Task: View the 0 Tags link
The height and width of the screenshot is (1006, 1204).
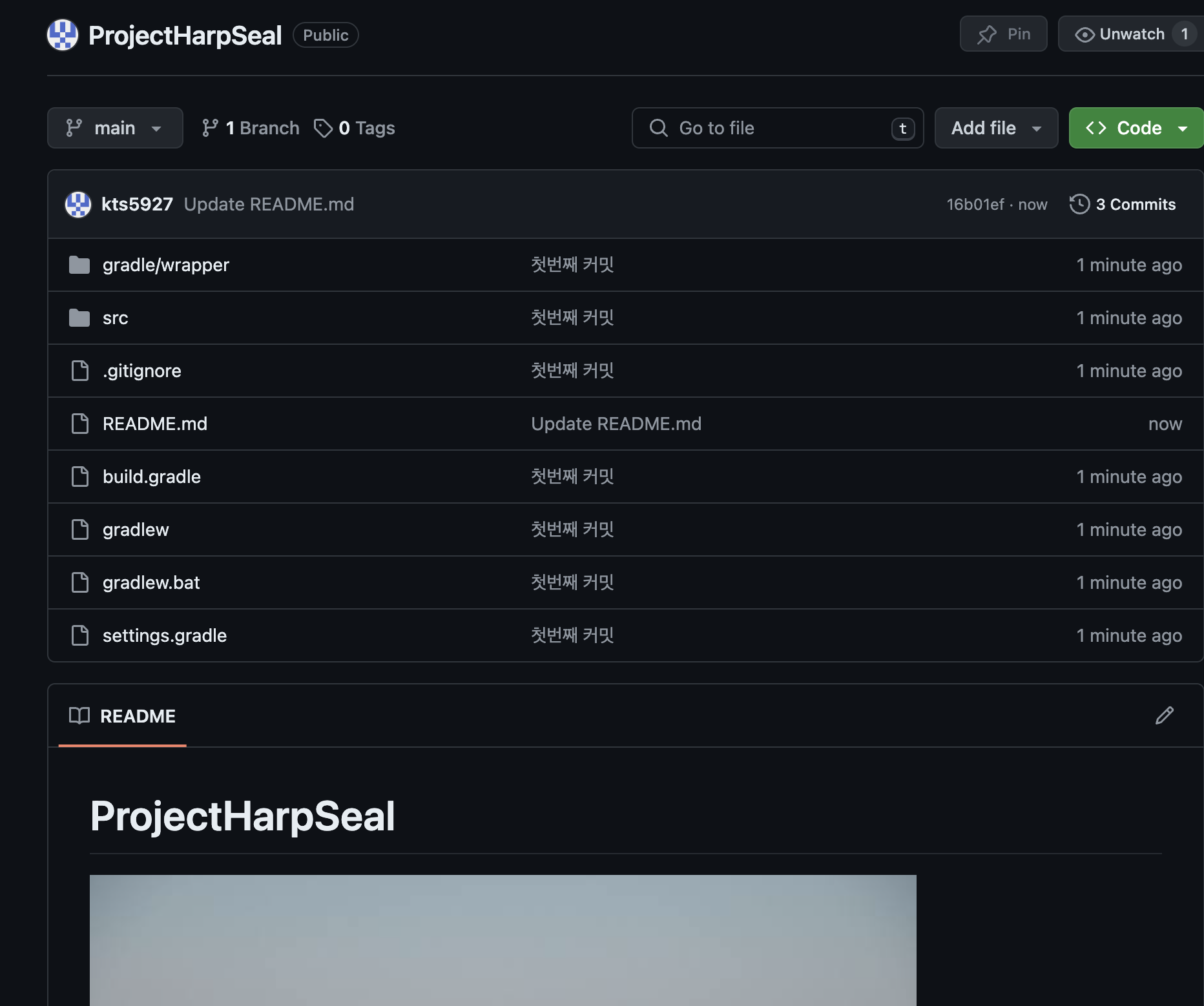Action: click(x=355, y=128)
